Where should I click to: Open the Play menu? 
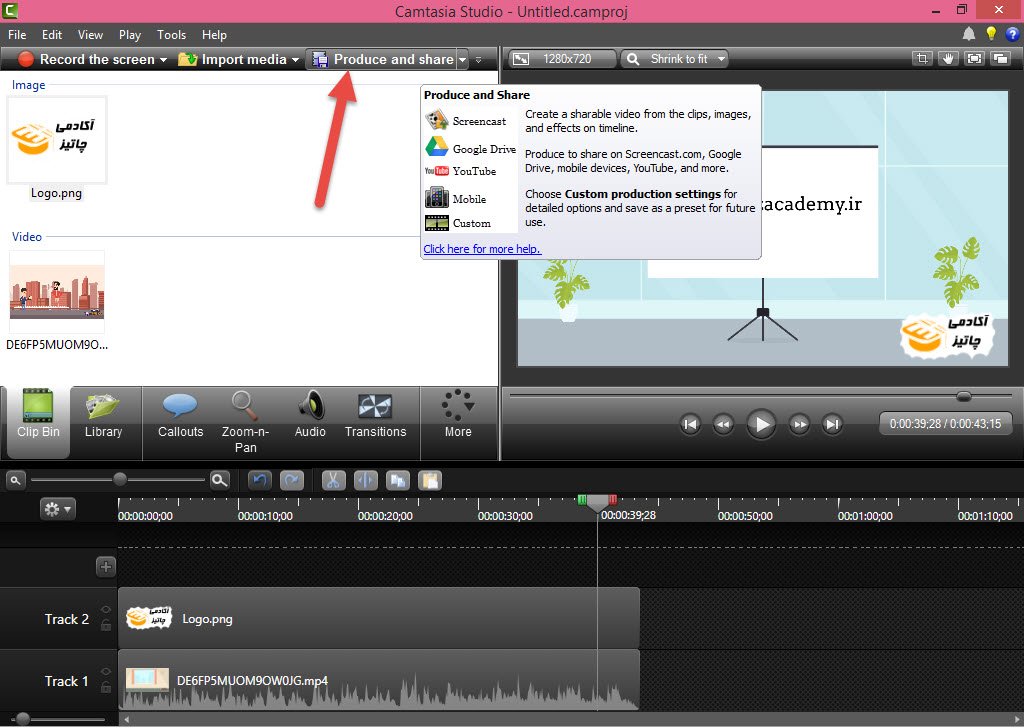pyautogui.click(x=129, y=35)
